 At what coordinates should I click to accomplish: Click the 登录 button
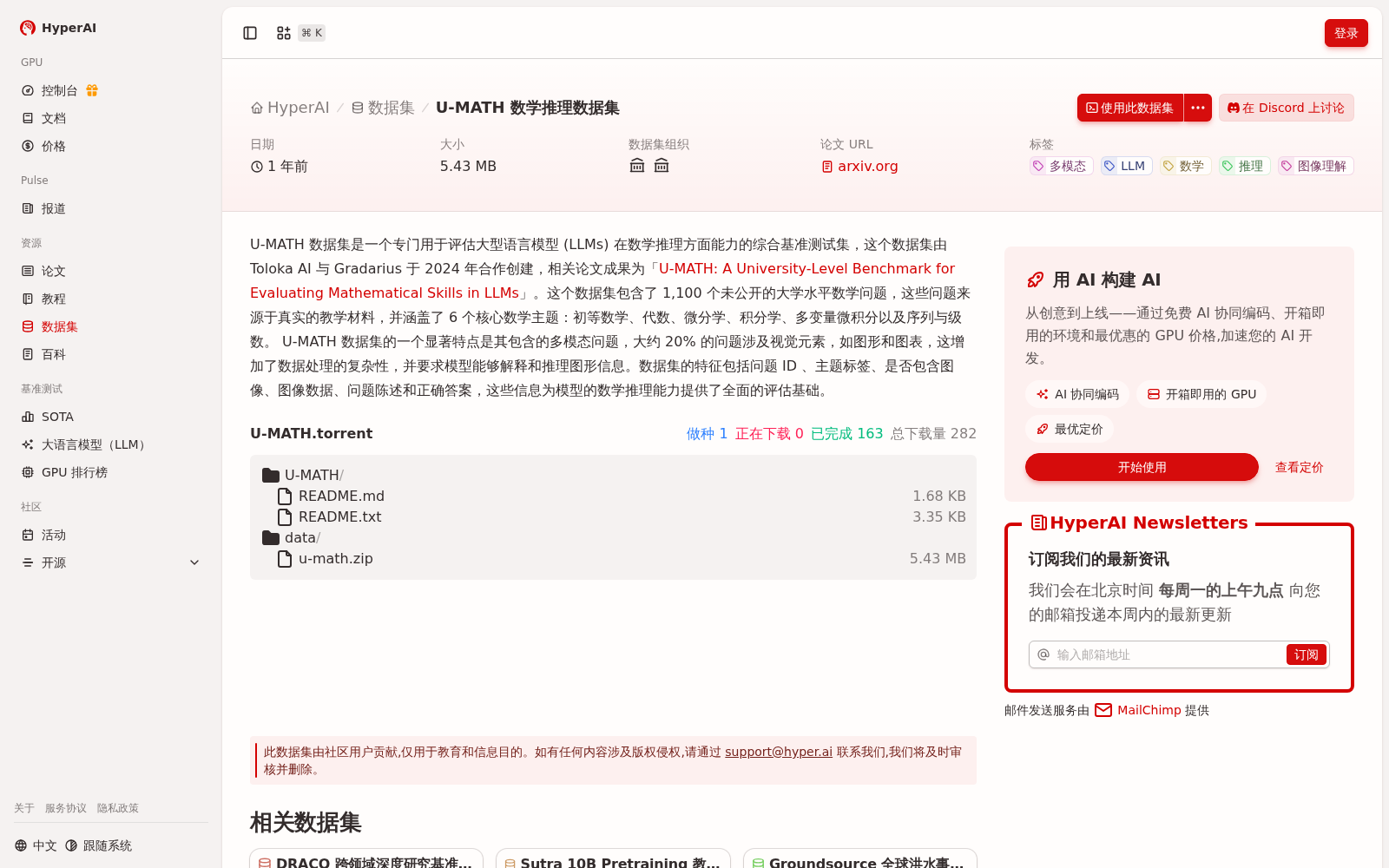coord(1346,33)
